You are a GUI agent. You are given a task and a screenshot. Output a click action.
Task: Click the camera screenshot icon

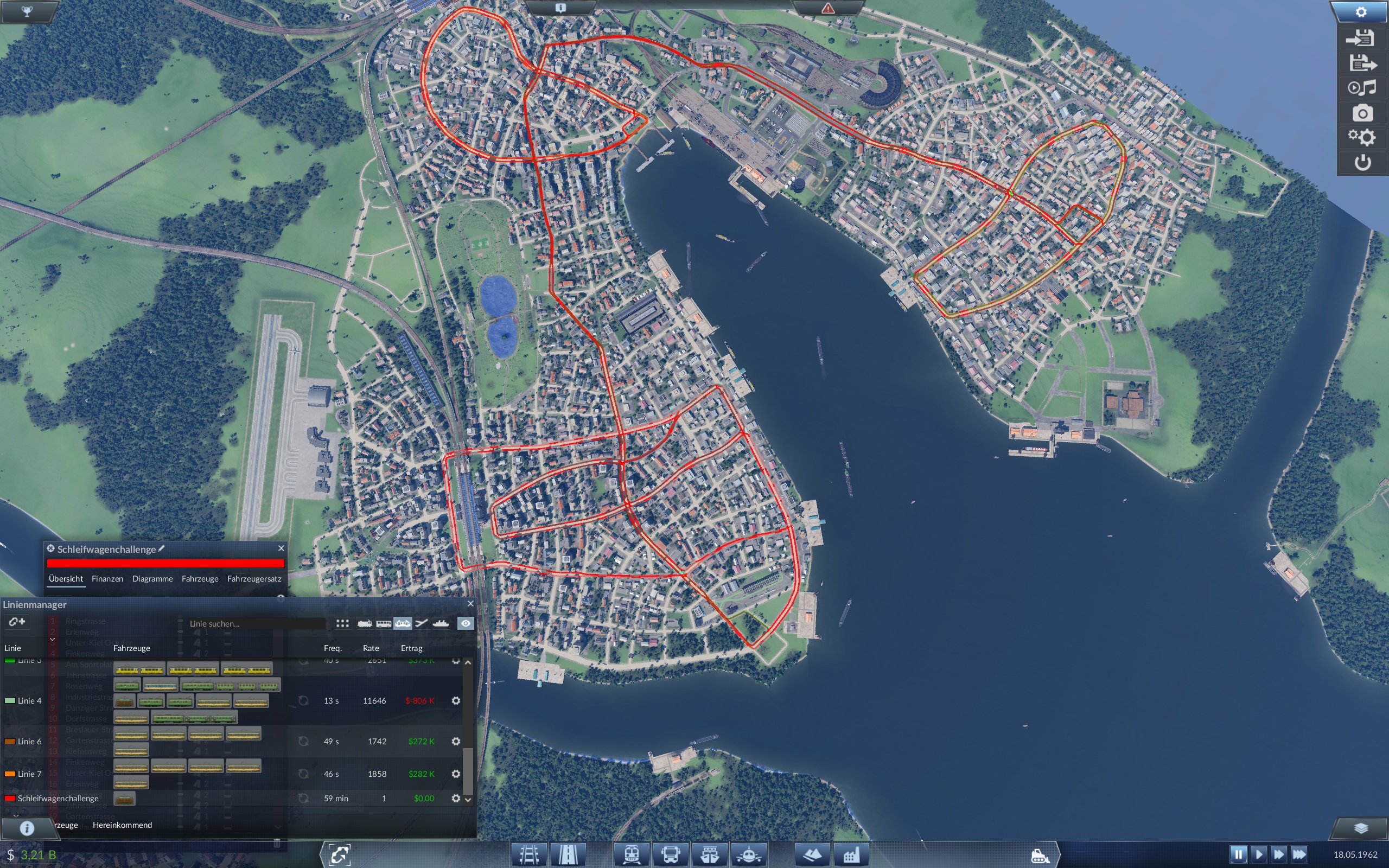(x=1362, y=112)
